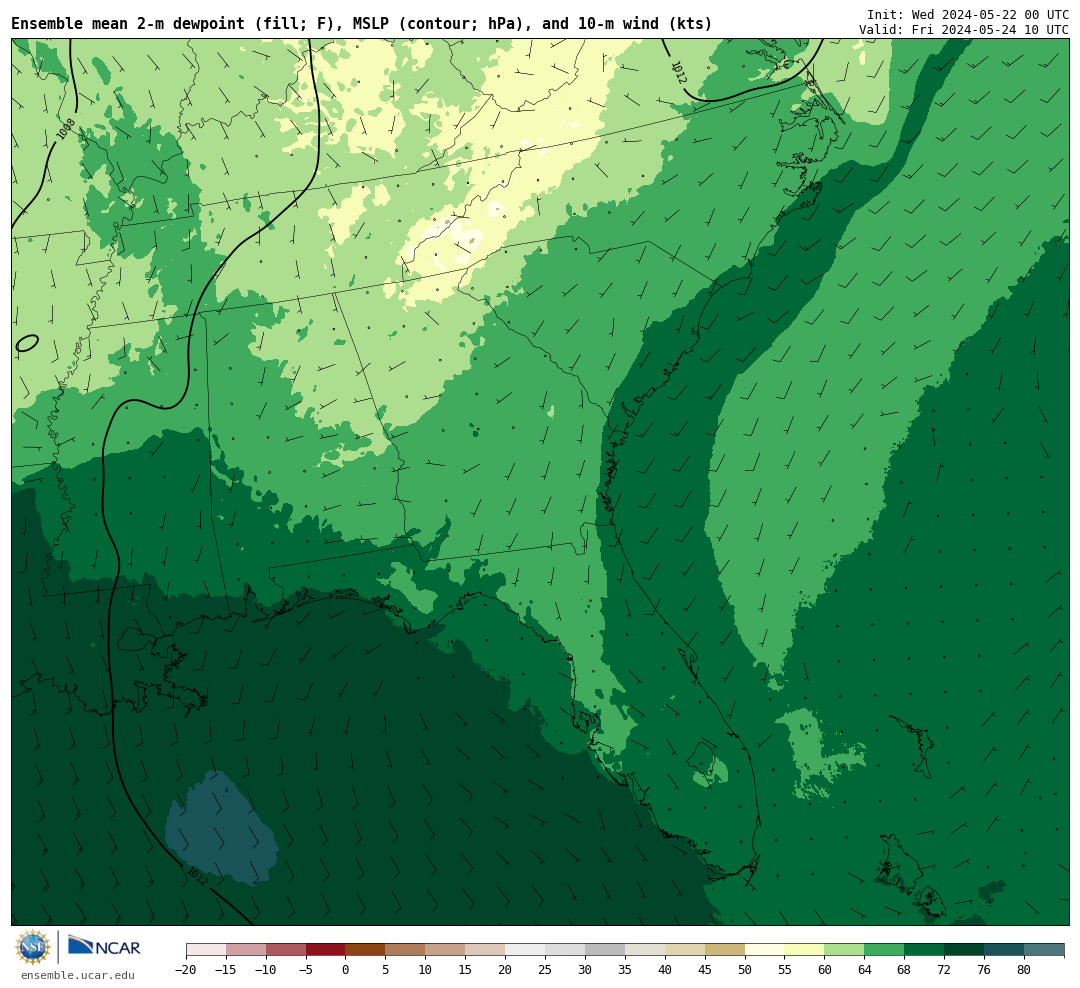Click the NCAR logo
1080x988 pixels.
pos(104,947)
